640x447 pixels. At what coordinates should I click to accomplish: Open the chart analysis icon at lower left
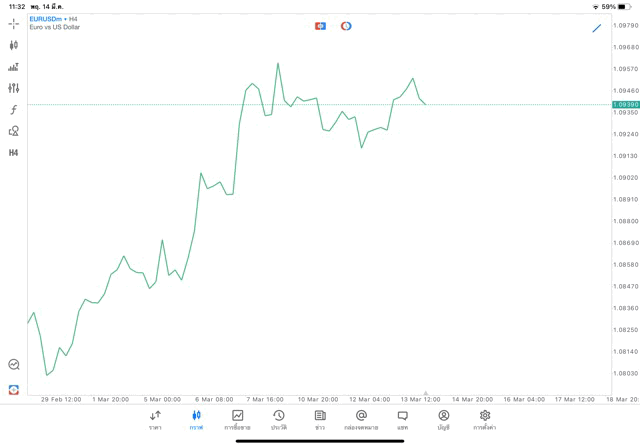pyautogui.click(x=13, y=365)
